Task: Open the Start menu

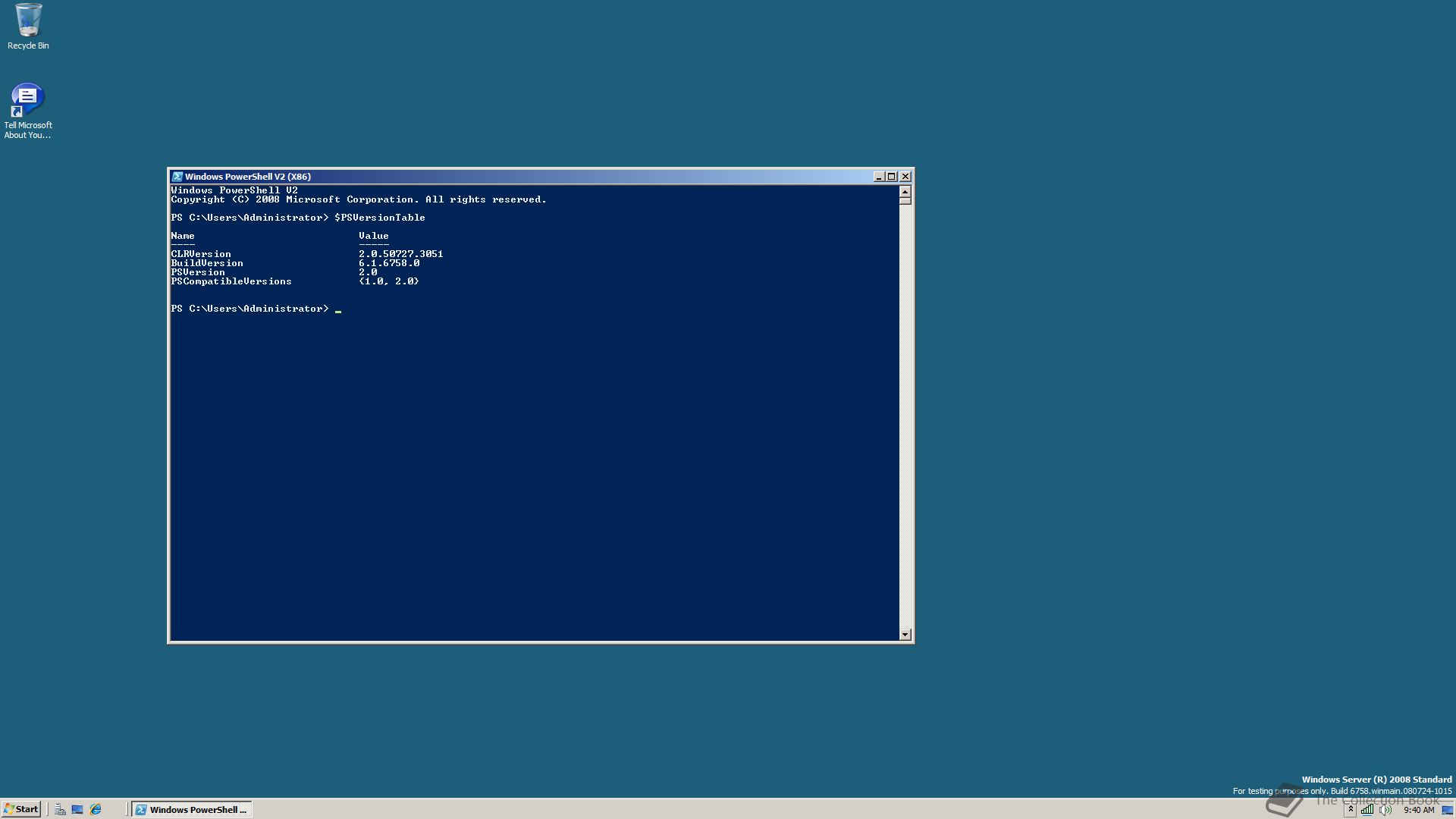Action: click(x=21, y=809)
